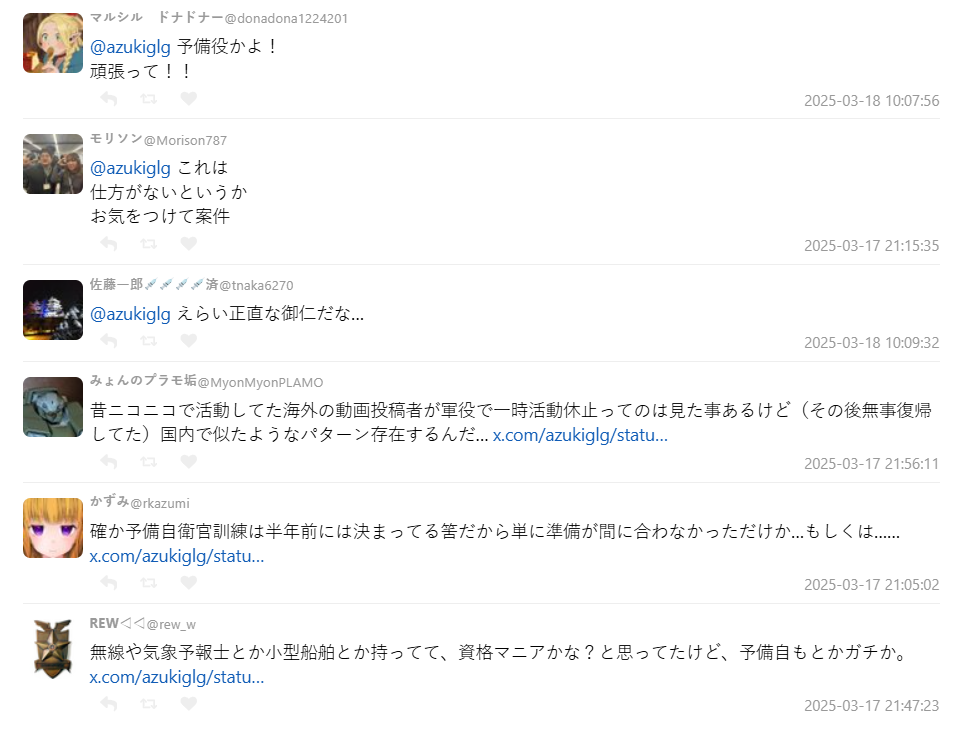Click the @azukiglg mention in Morison787's tweet
The image size is (955, 733).
pyautogui.click(x=130, y=168)
